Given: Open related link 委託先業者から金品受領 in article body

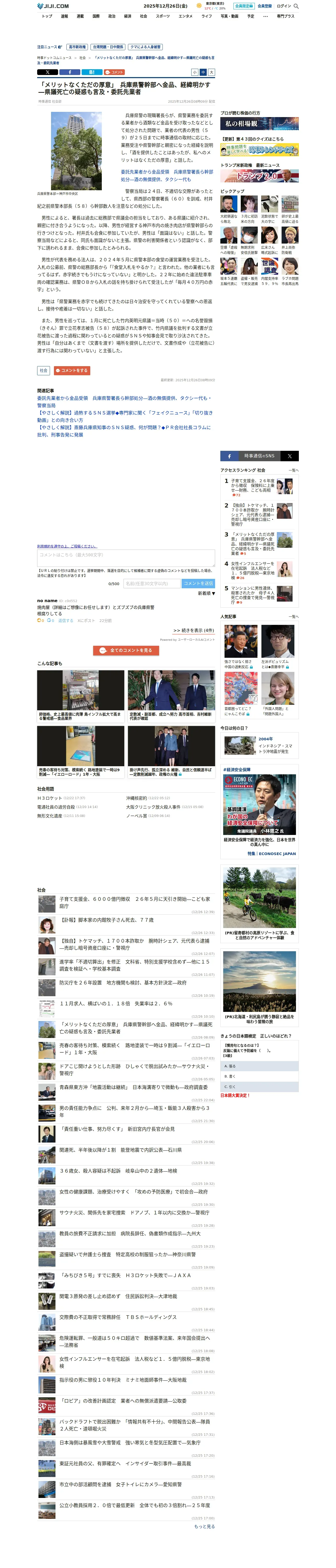Looking at the screenshot, I should pos(167,175).
